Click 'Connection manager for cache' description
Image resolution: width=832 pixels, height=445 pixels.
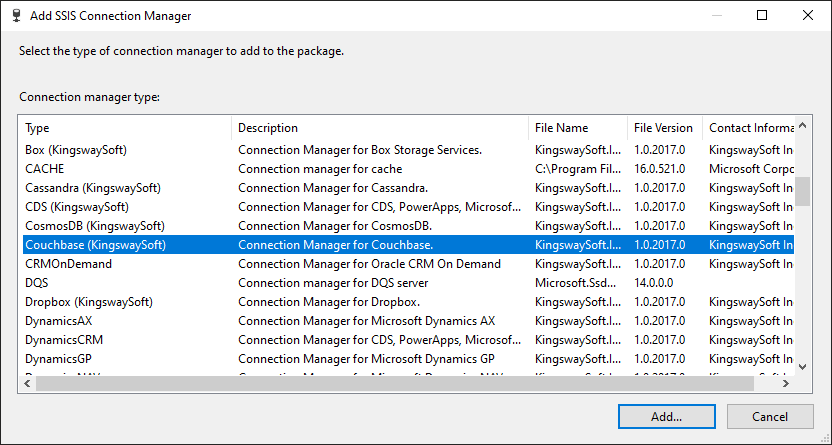(320, 169)
